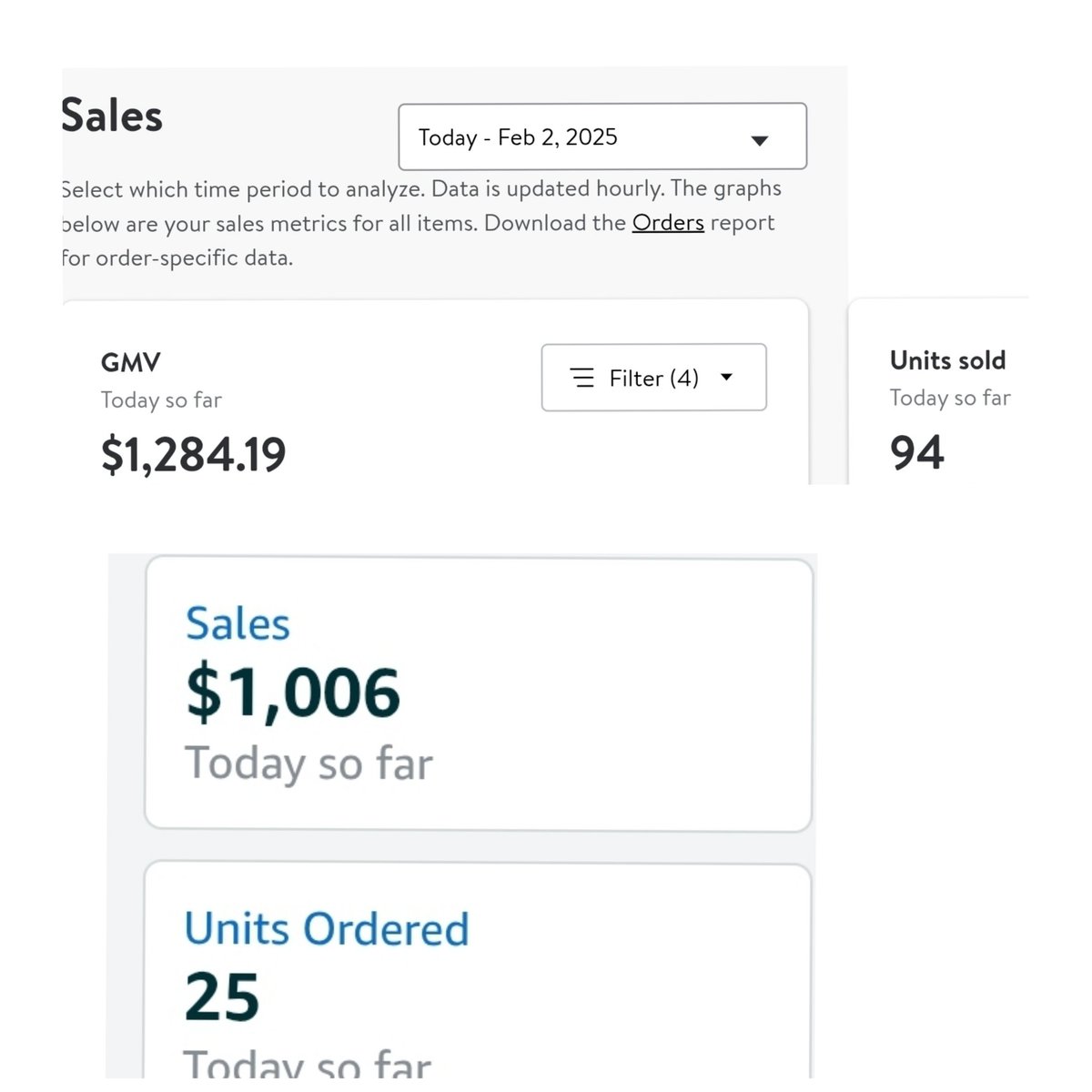This screenshot has height=1092, width=1092.
Task: Click the time period description paragraph
Action: 419,223
